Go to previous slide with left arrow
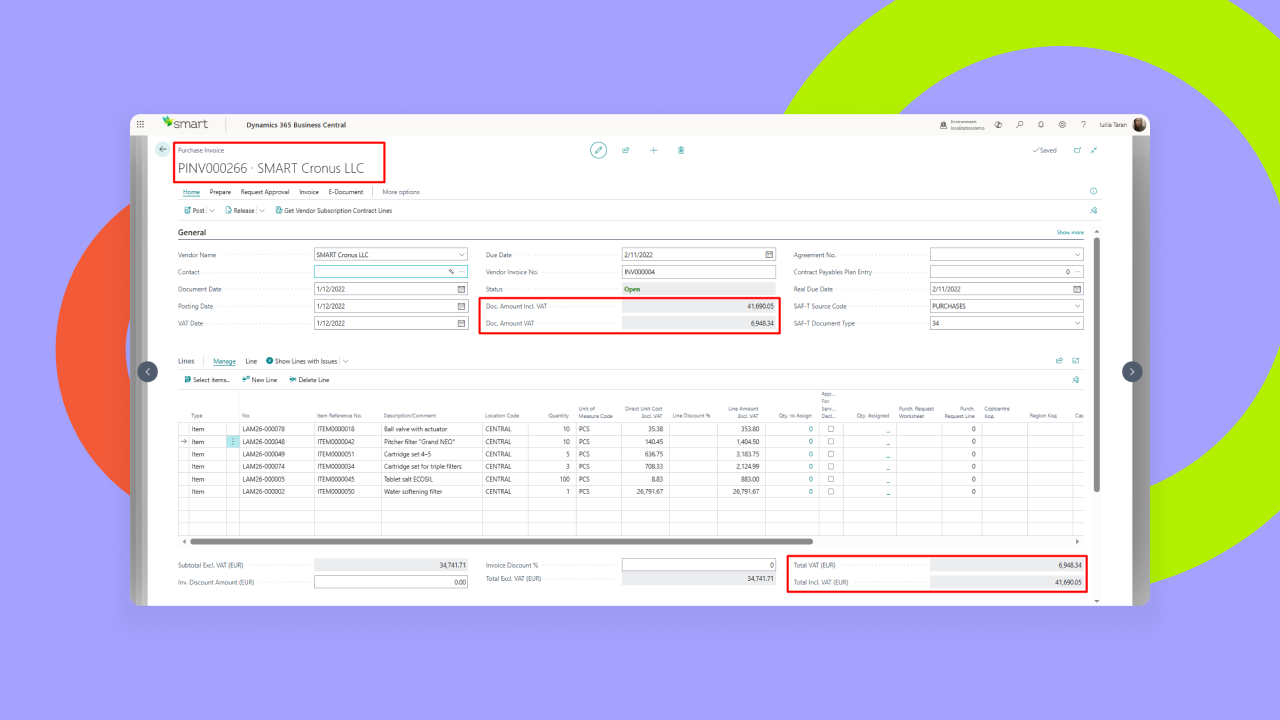The image size is (1280, 720). pyautogui.click(x=148, y=371)
